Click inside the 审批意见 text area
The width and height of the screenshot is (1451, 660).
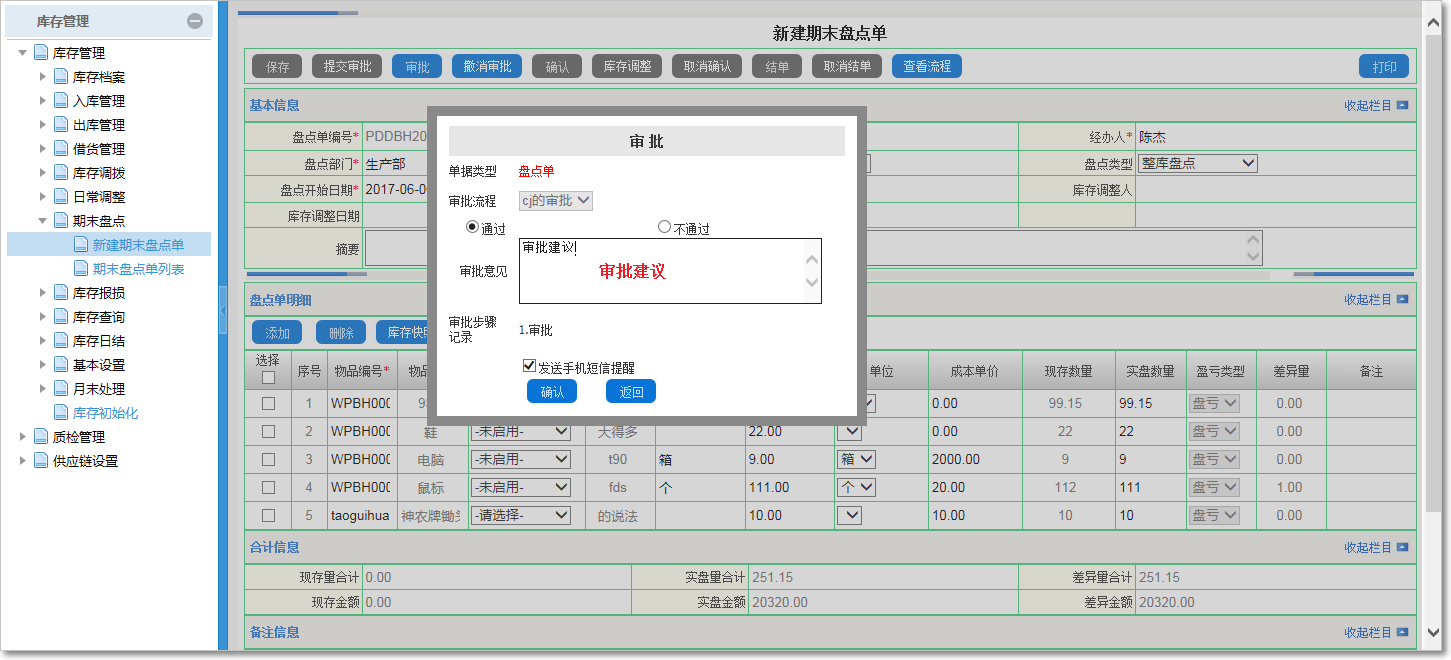click(x=660, y=270)
